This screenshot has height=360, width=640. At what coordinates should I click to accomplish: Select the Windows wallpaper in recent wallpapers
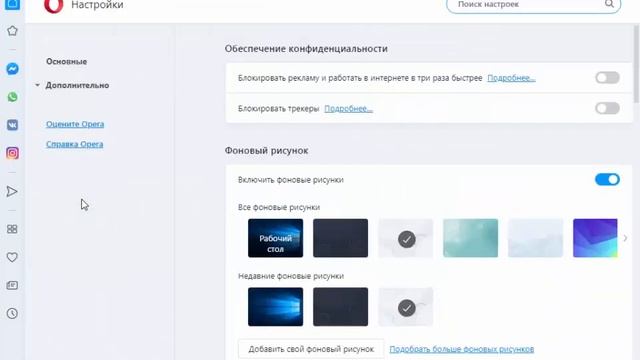(276, 307)
